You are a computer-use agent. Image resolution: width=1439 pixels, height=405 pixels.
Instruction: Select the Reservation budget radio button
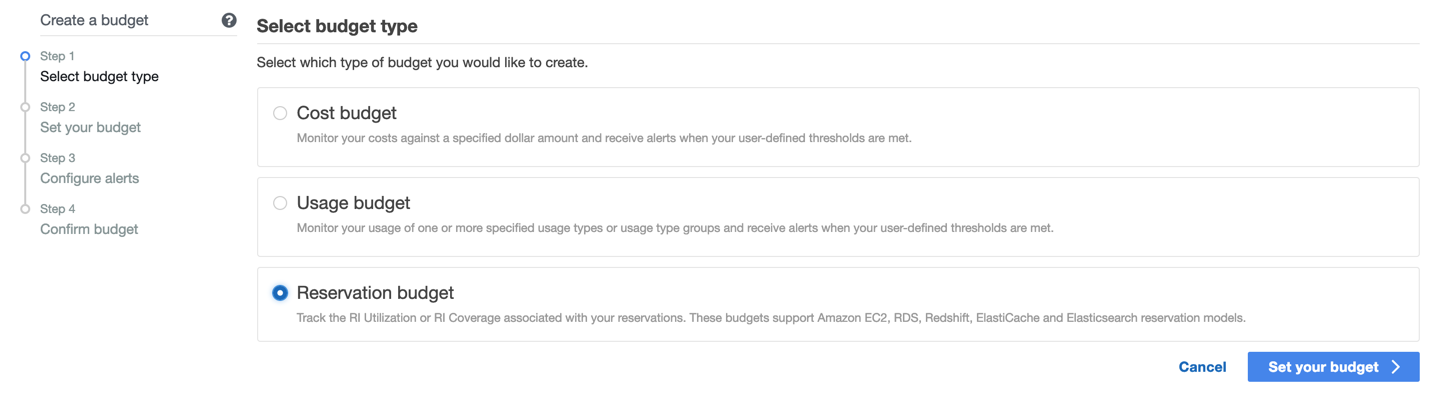[x=280, y=293]
